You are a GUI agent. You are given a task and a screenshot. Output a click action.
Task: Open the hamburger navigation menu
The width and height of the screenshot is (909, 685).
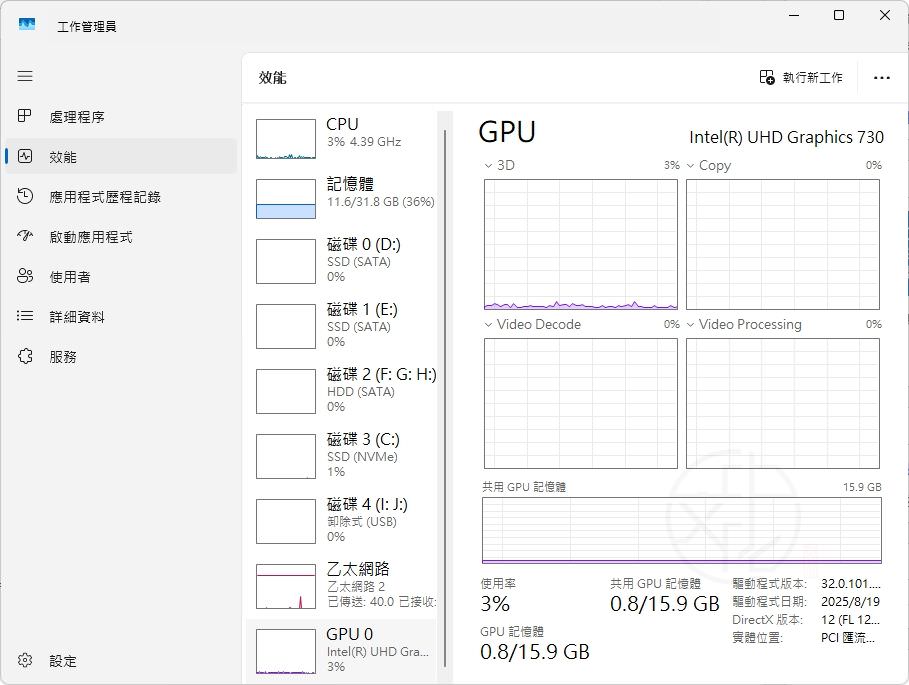coord(25,76)
